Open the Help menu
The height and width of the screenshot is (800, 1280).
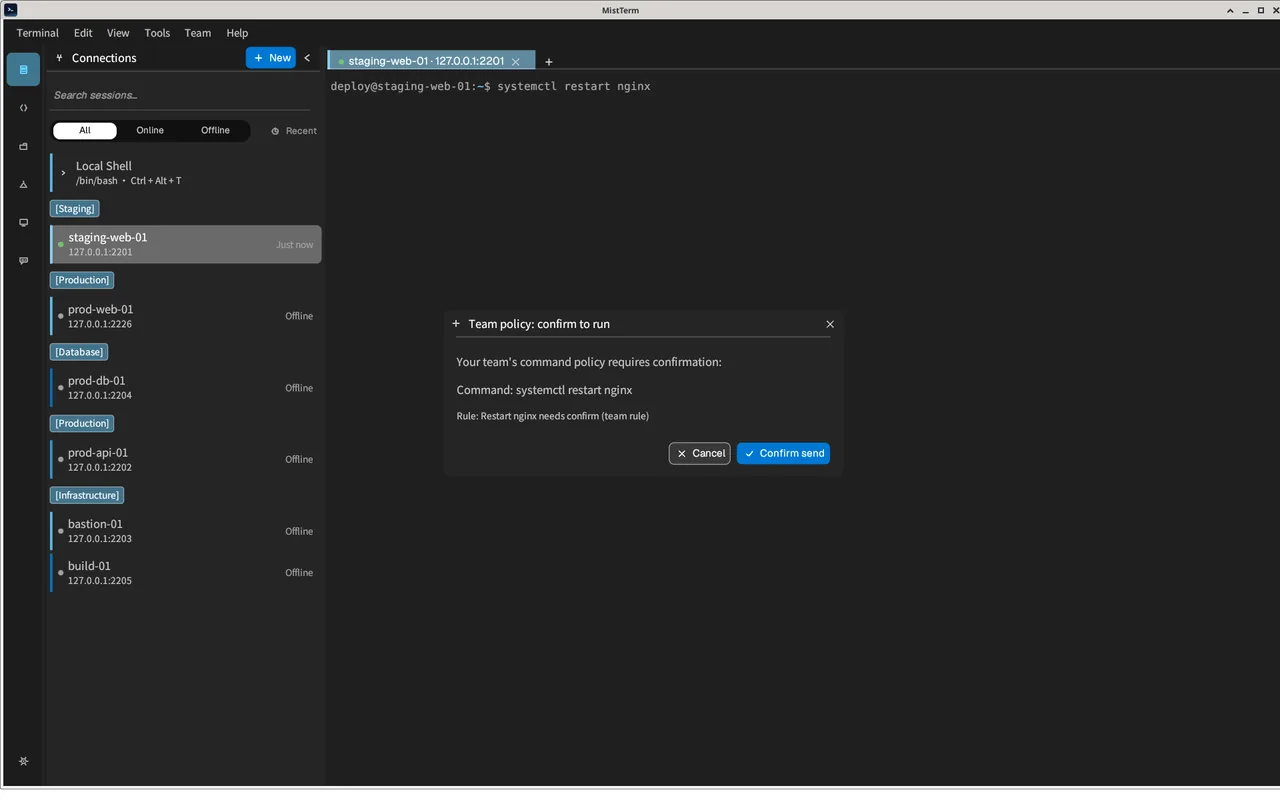click(x=237, y=33)
